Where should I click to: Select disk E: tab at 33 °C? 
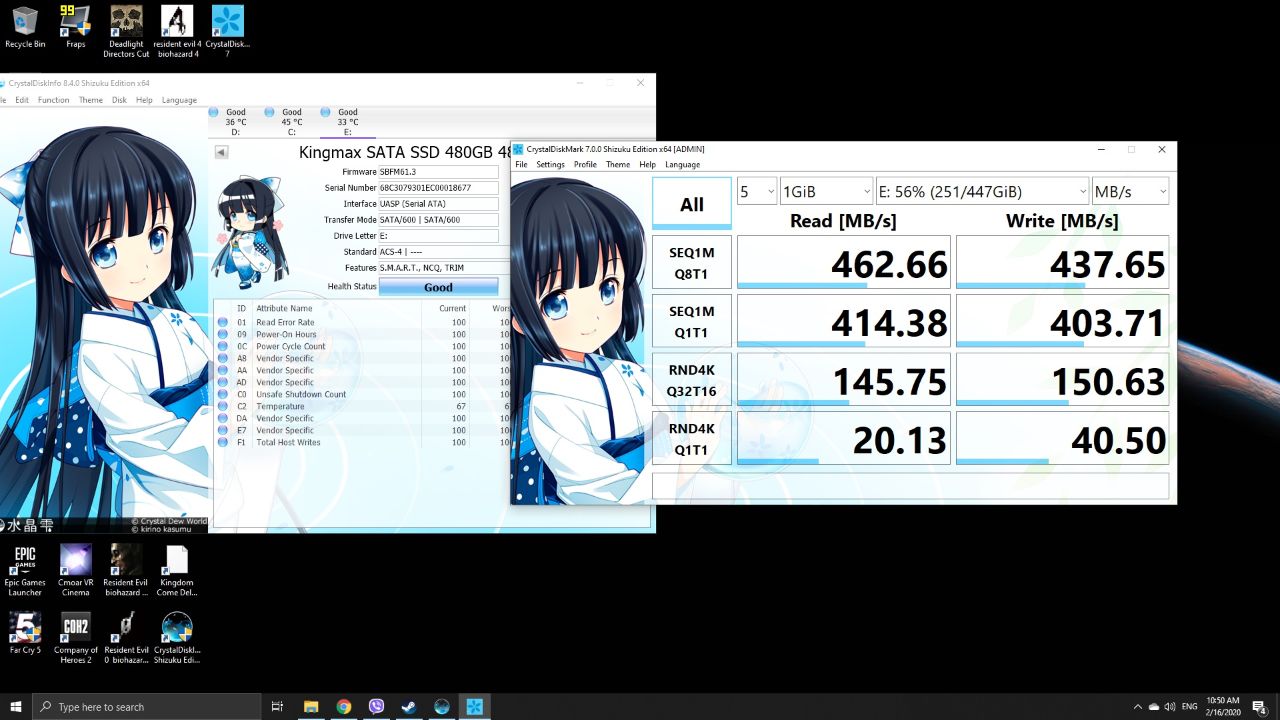click(347, 122)
